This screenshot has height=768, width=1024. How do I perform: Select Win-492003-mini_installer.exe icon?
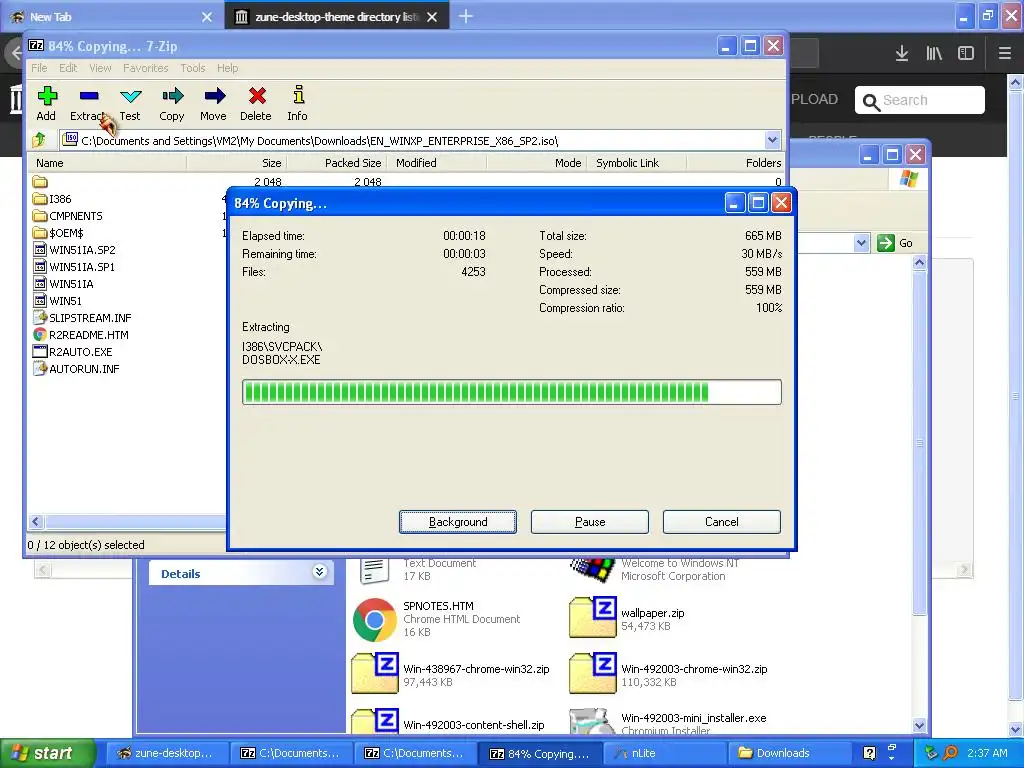pos(593,722)
